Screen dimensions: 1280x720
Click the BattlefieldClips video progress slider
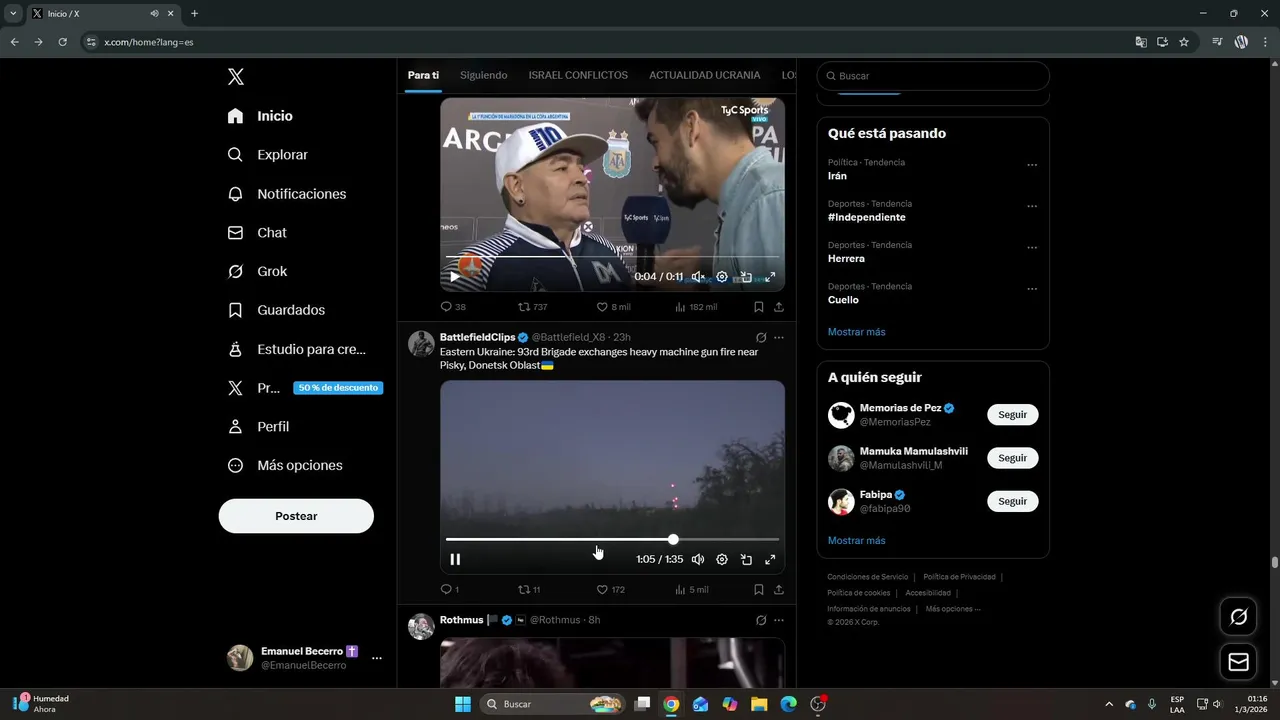click(612, 540)
